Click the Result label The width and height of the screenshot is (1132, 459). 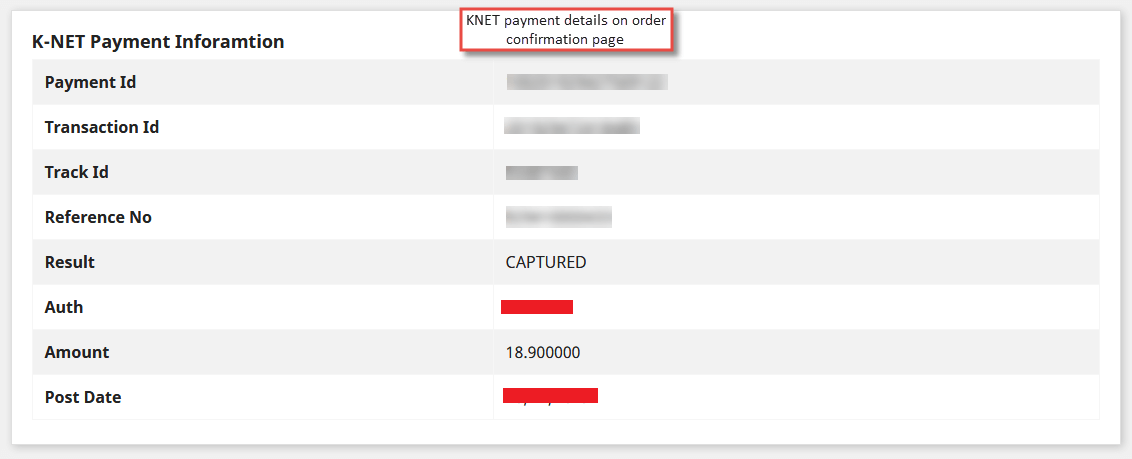[70, 262]
